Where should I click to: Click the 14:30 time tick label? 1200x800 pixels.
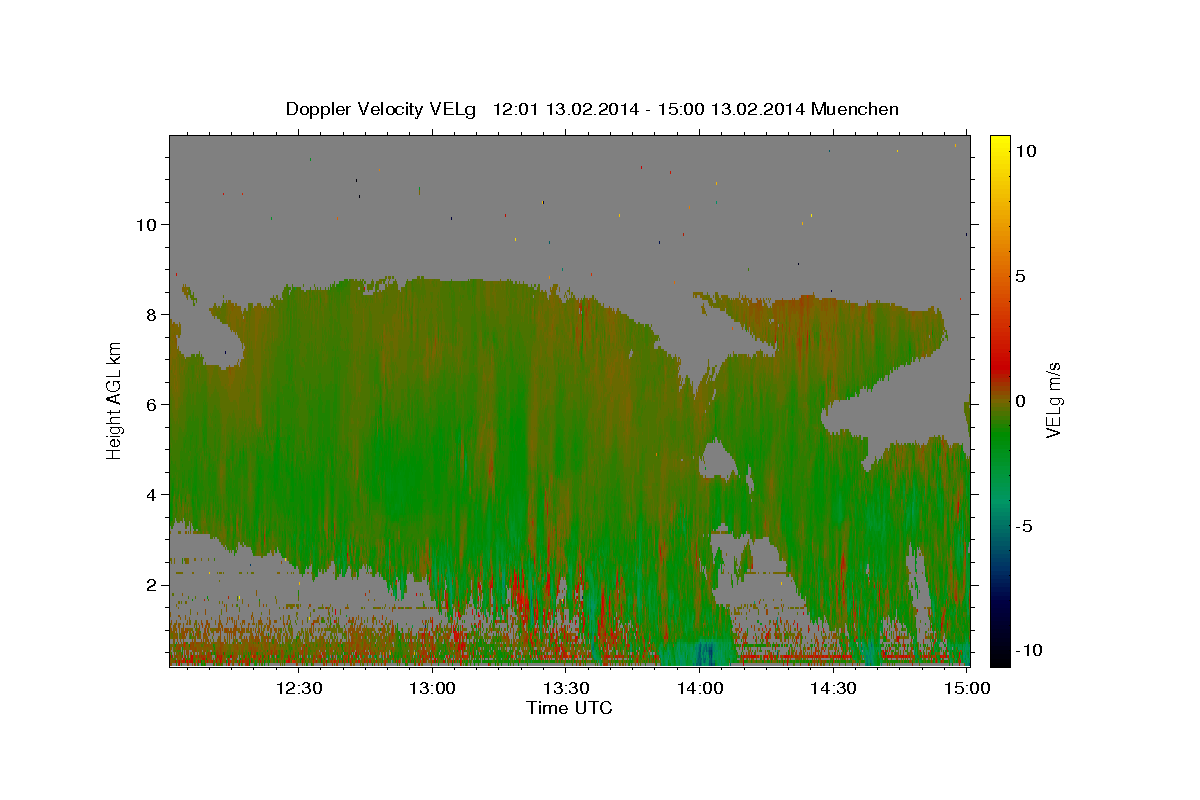coord(833,688)
